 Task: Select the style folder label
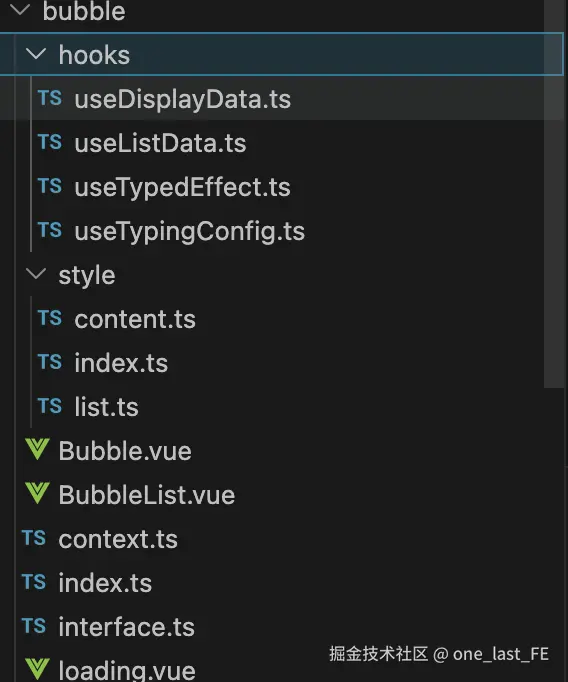(x=87, y=275)
